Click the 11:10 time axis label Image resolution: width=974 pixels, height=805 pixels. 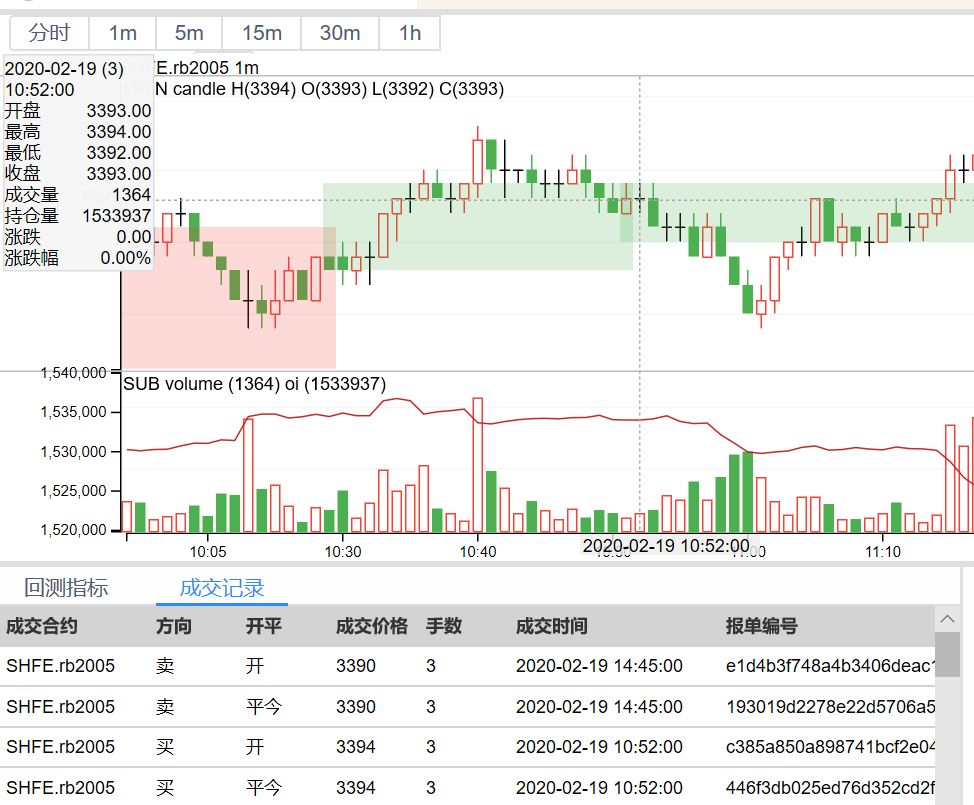click(x=883, y=552)
